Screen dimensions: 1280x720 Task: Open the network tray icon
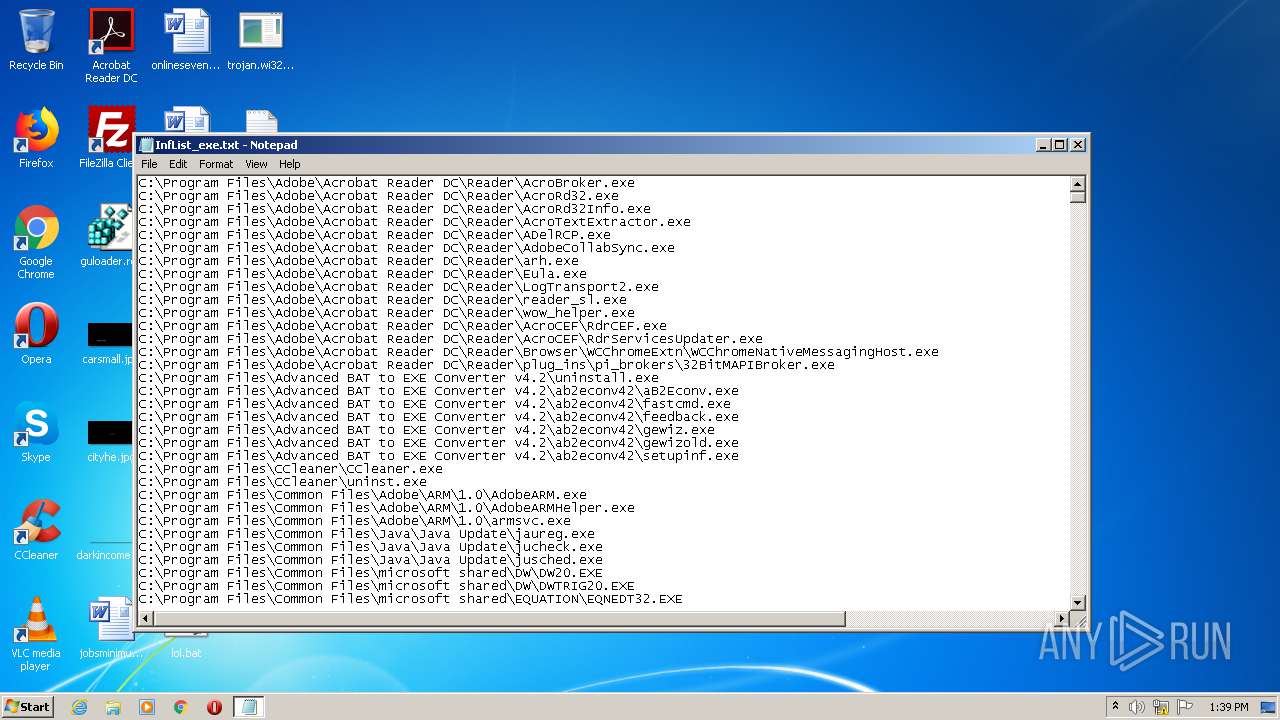pos(1161,707)
